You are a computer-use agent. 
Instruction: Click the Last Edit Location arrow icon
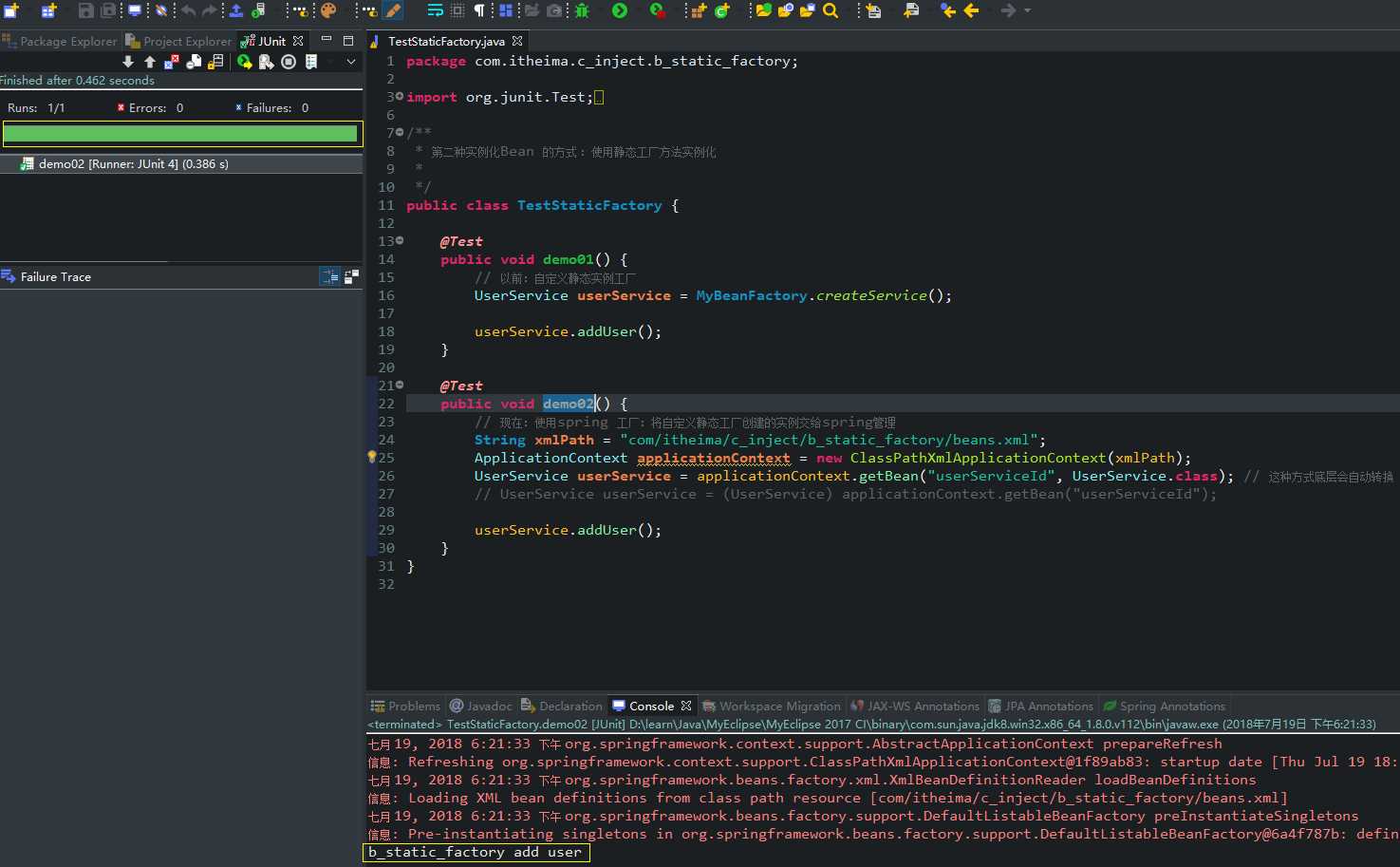coord(948,10)
